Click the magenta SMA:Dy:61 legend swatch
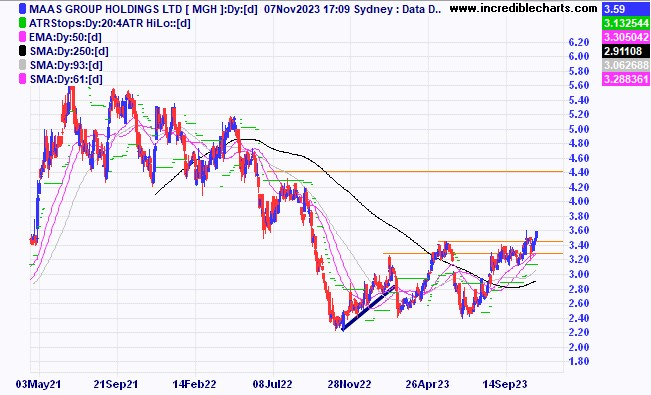651x395 pixels. tap(23, 79)
